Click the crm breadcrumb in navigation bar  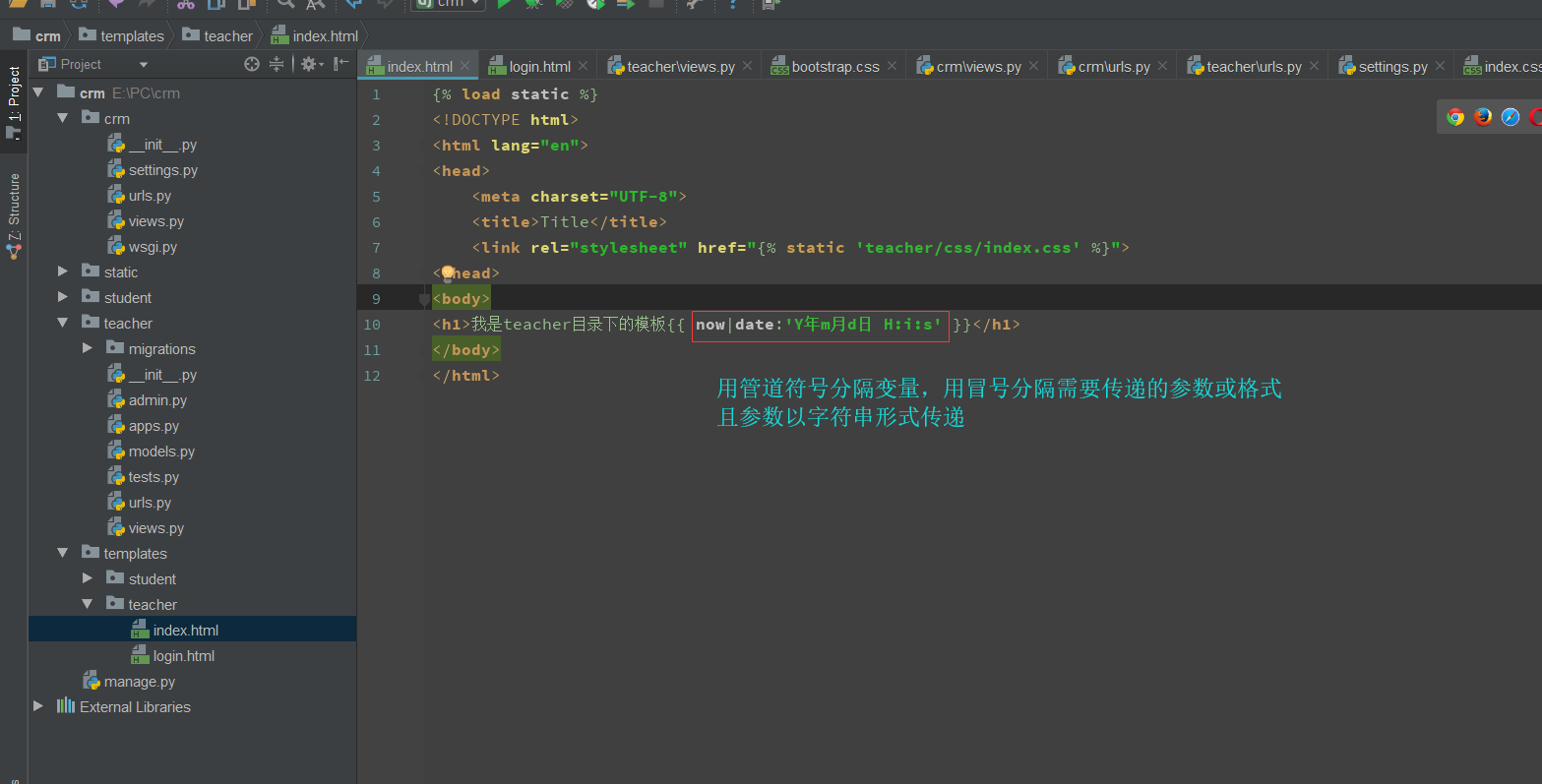(x=37, y=35)
